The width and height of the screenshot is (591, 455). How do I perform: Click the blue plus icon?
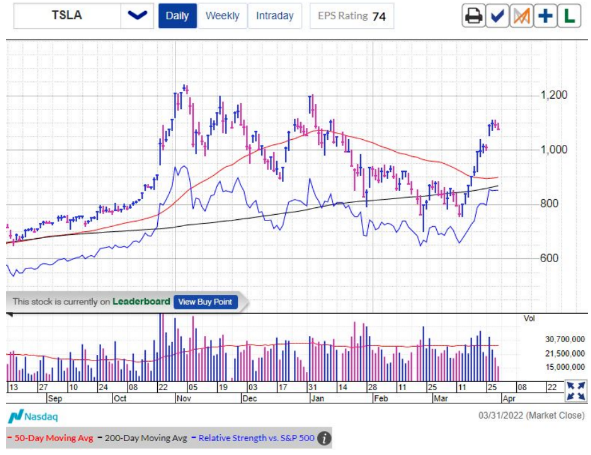[545, 16]
